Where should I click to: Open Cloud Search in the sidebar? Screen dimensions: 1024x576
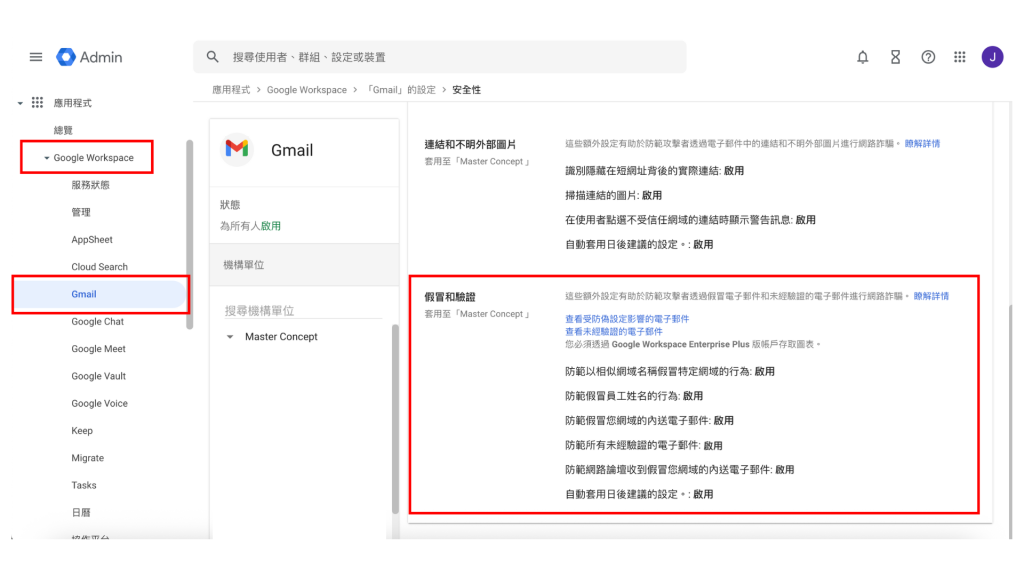click(x=99, y=267)
